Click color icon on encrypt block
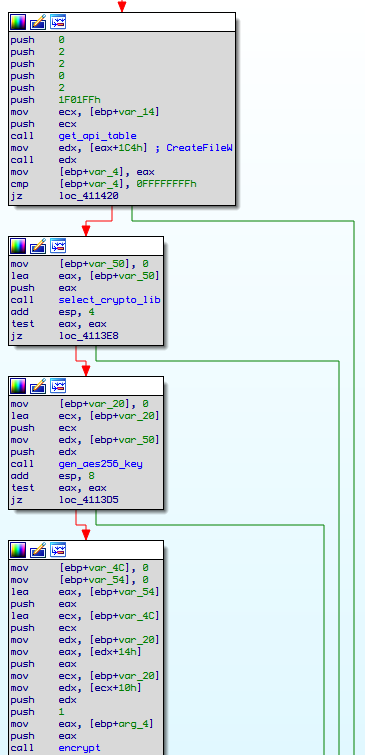 [18, 550]
